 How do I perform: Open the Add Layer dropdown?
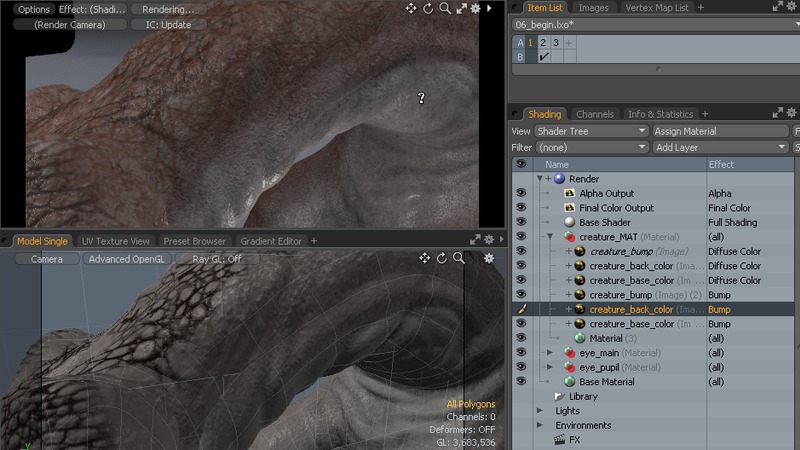[x=720, y=147]
